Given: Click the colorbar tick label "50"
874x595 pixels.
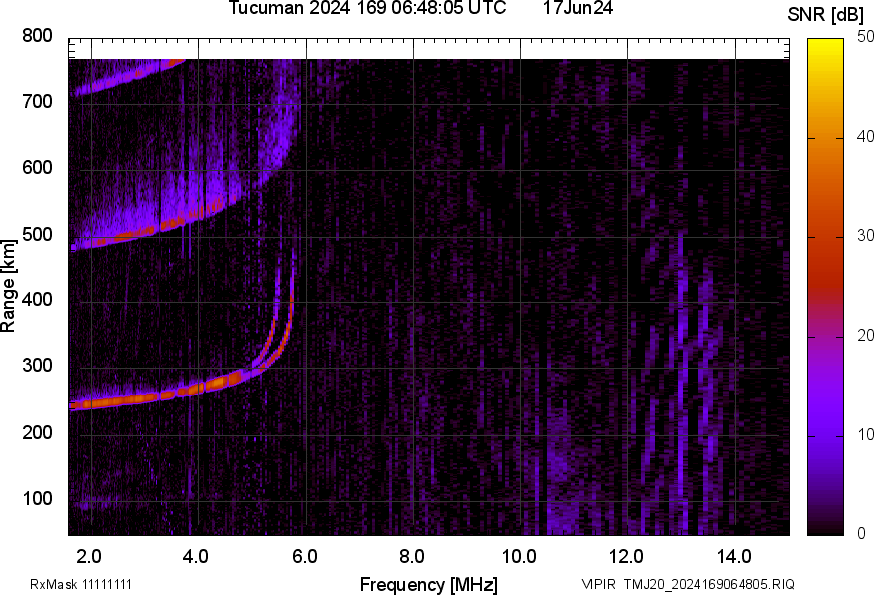Looking at the screenshot, I should click(x=865, y=37).
